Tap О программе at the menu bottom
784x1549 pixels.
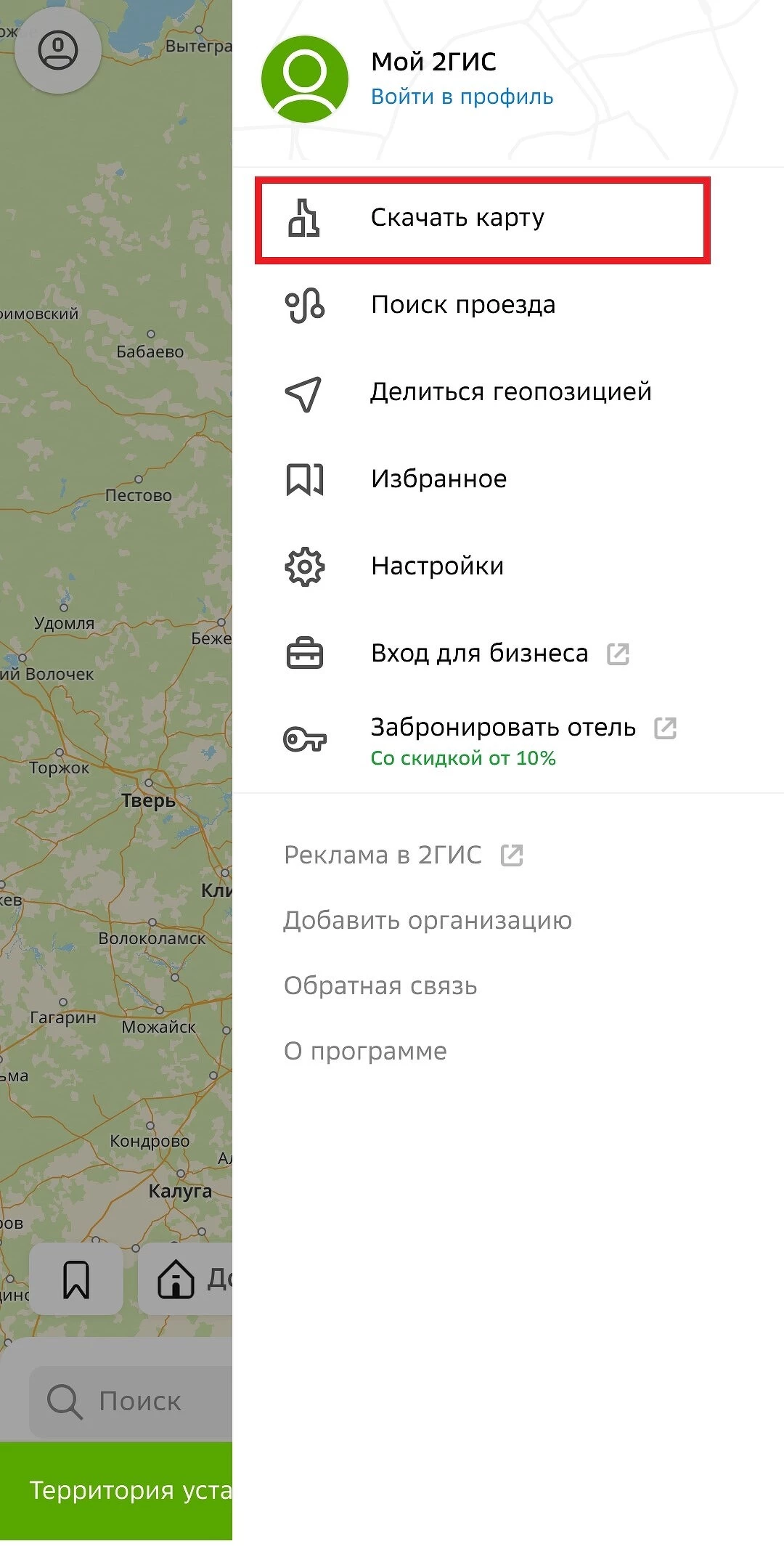[x=365, y=1051]
